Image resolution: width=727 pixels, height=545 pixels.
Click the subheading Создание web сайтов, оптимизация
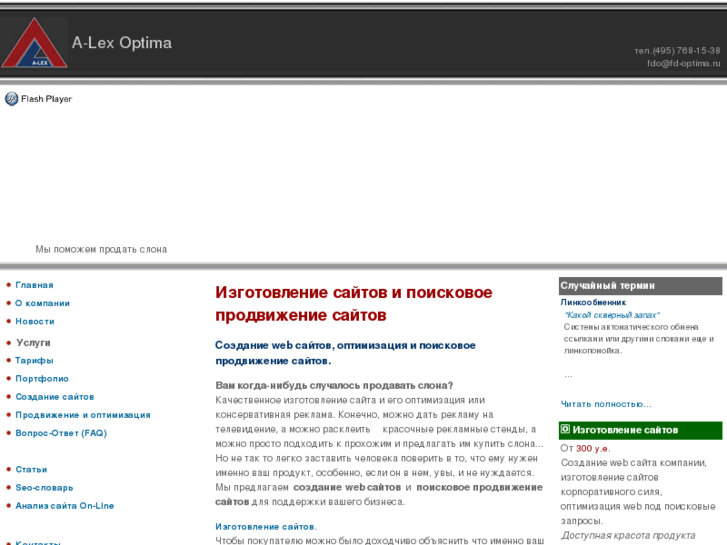click(345, 353)
